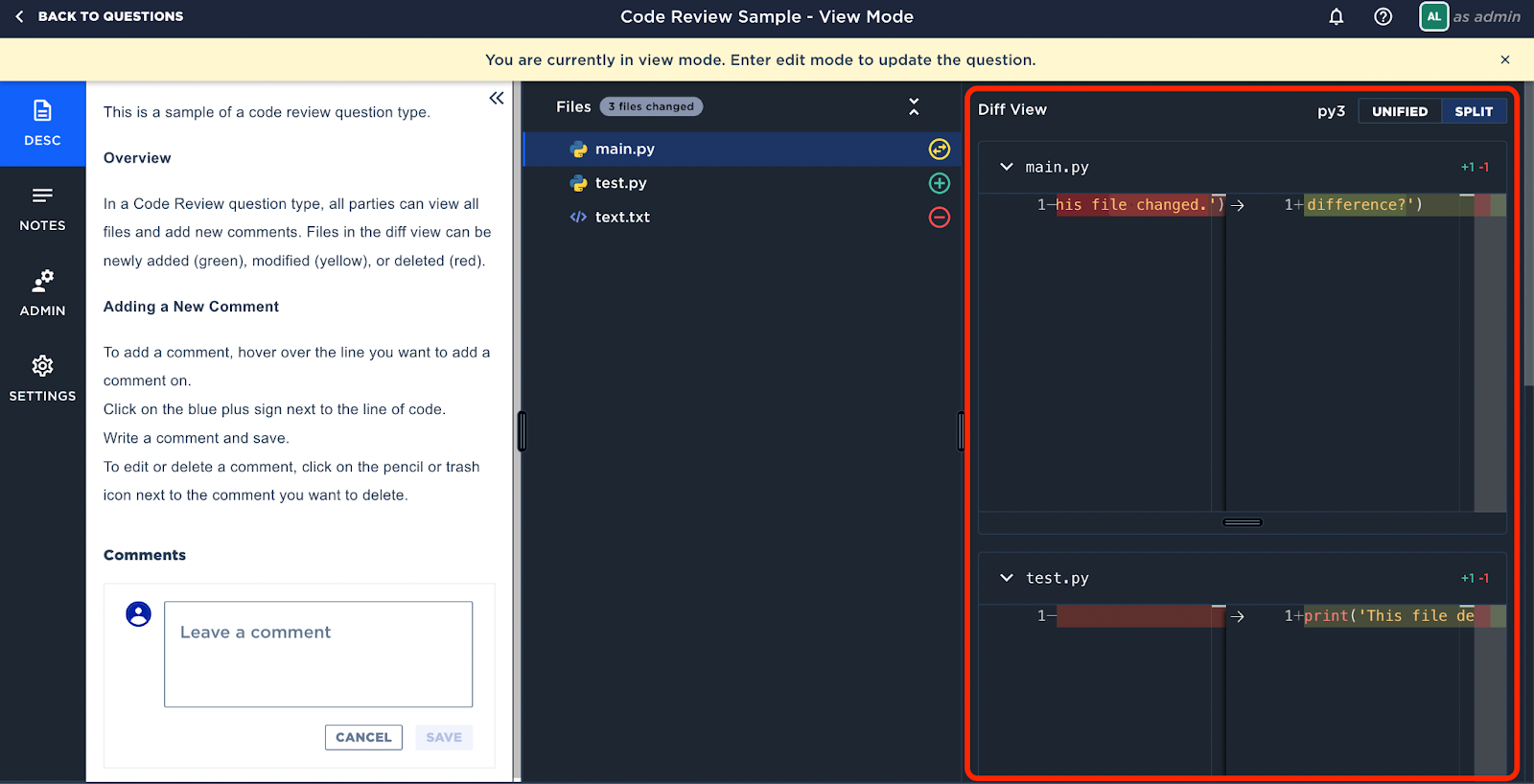Click the main.py diff resize handle
This screenshot has width=1534, height=784.
click(1243, 522)
